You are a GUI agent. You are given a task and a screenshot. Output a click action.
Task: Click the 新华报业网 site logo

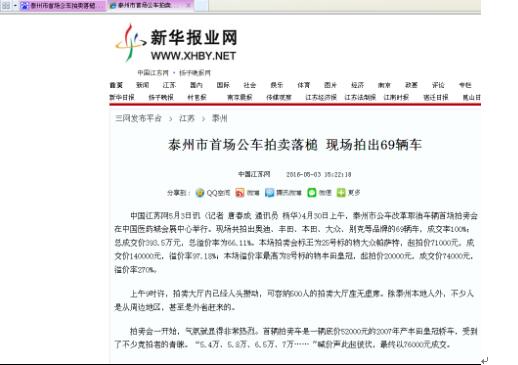[177, 43]
